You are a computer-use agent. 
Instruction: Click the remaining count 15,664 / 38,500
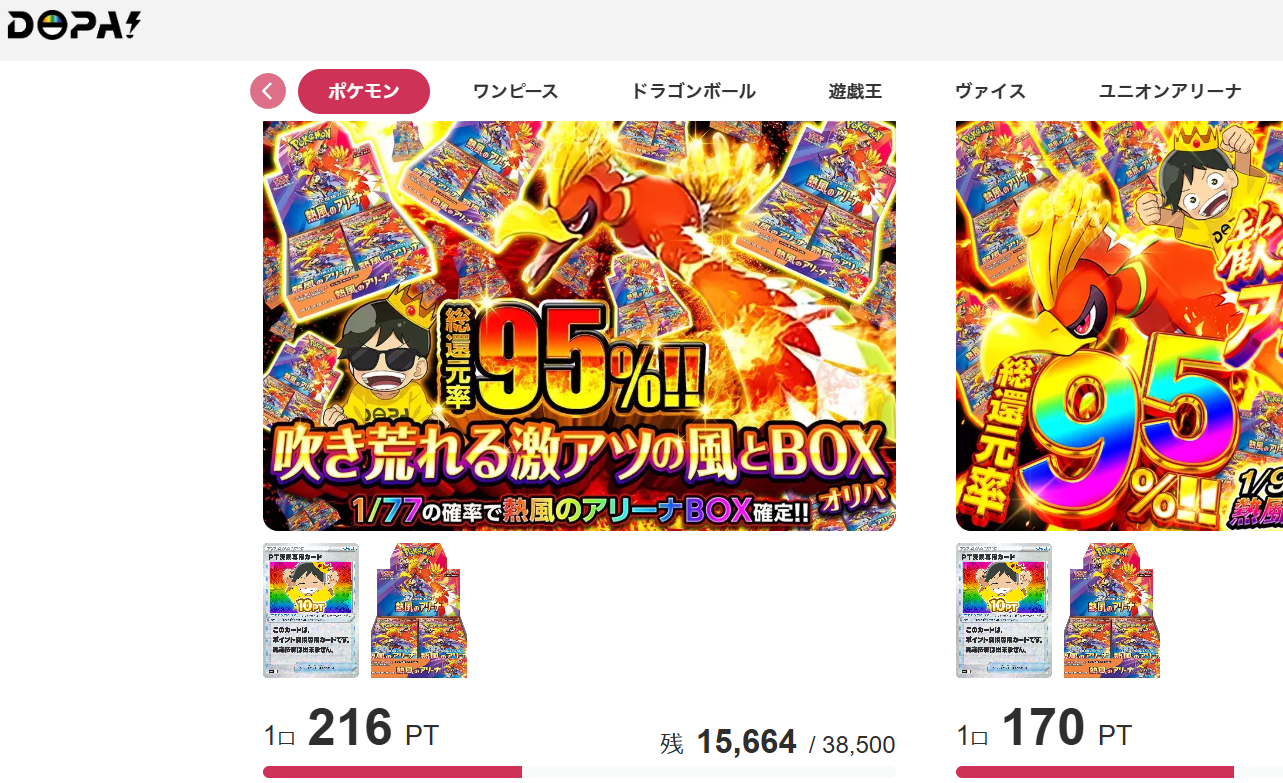click(x=777, y=743)
